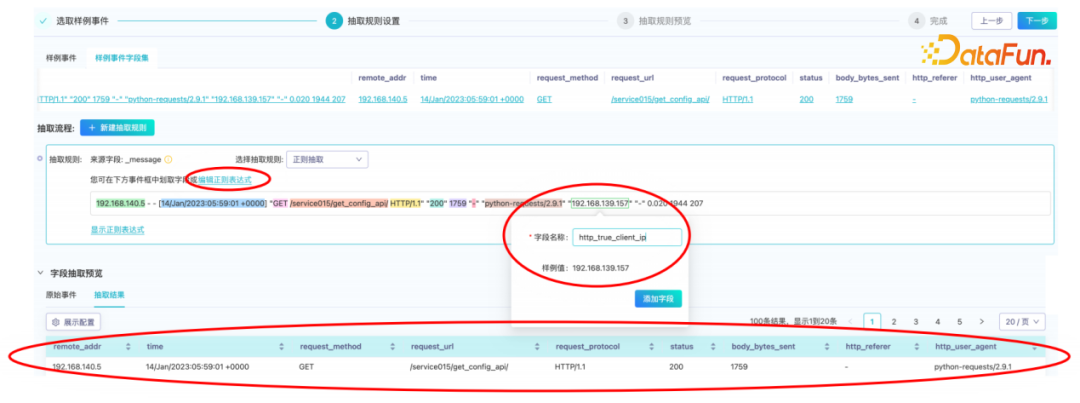
Task: Click sort icon on remote_addr column
Action: pos(127,347)
